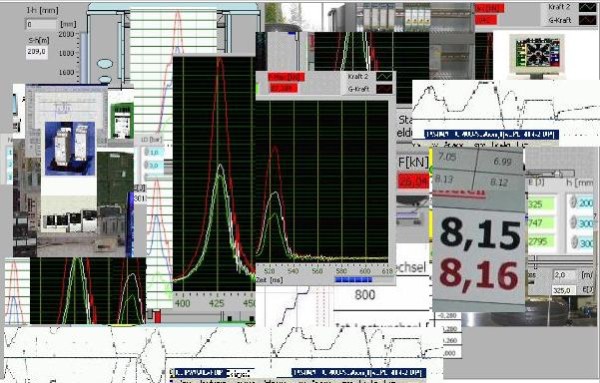Click the vertical level gauge near 2000
The height and width of the screenshot is (383, 600).
pyautogui.click(x=84, y=57)
